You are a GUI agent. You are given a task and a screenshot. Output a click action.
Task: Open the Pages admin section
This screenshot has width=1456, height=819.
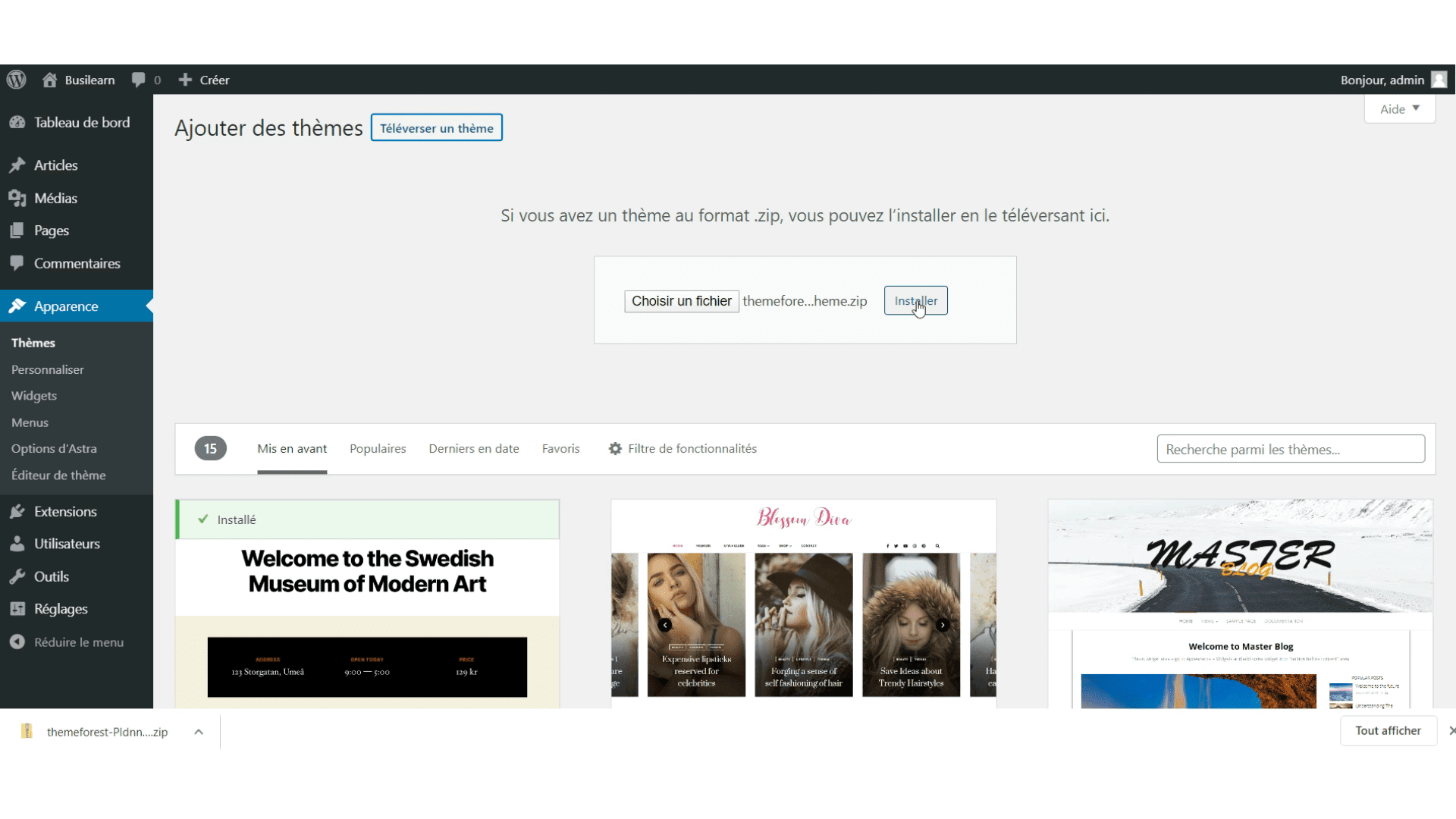50,230
